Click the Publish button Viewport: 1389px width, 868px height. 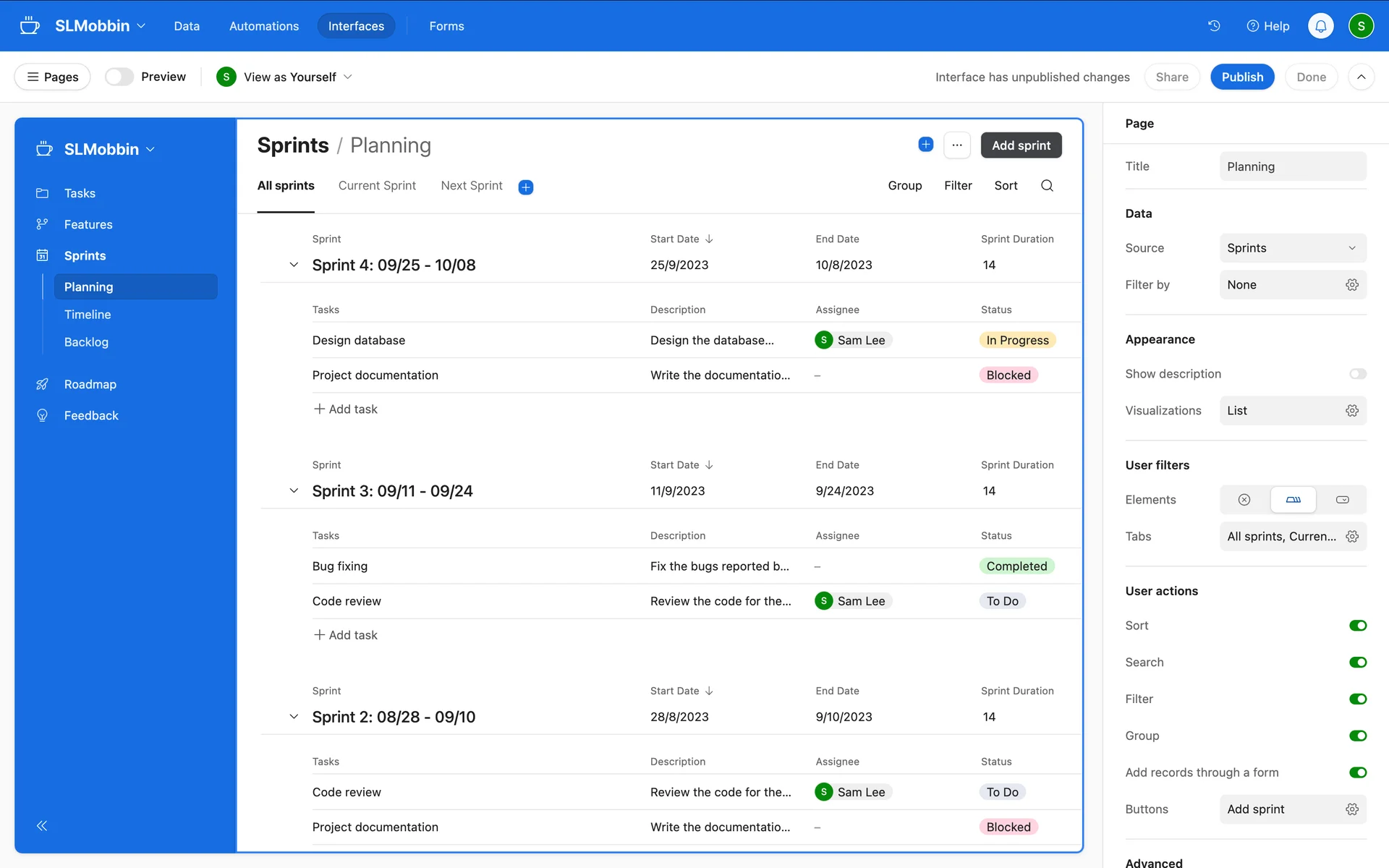point(1241,77)
